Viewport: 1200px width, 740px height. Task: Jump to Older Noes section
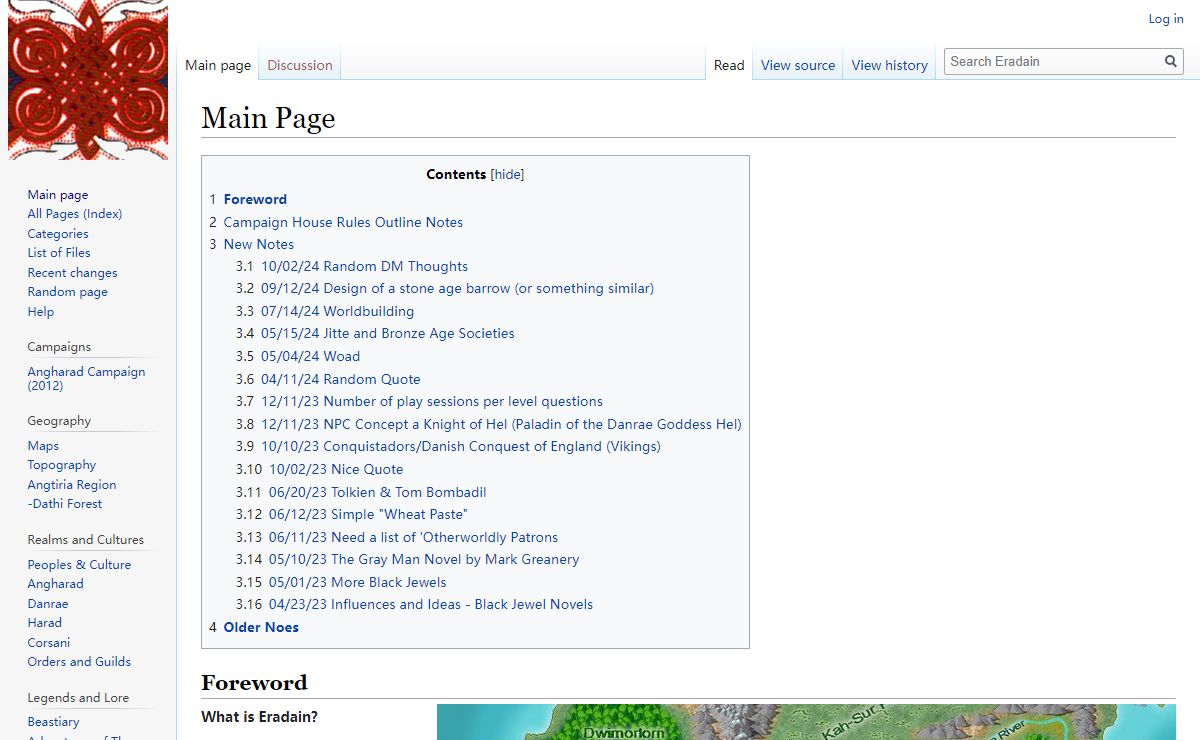[x=261, y=627]
